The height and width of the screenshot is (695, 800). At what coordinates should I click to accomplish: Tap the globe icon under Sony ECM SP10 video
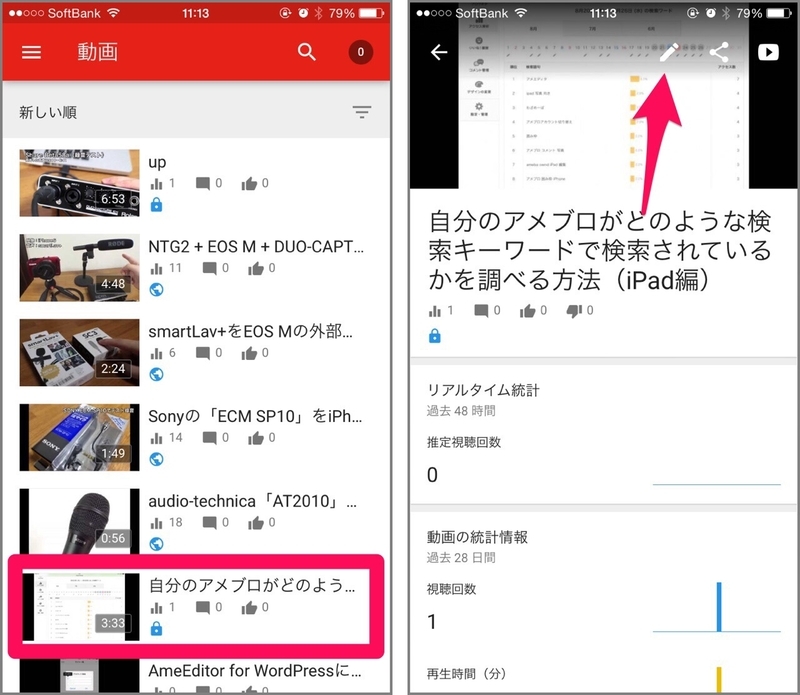[157, 459]
